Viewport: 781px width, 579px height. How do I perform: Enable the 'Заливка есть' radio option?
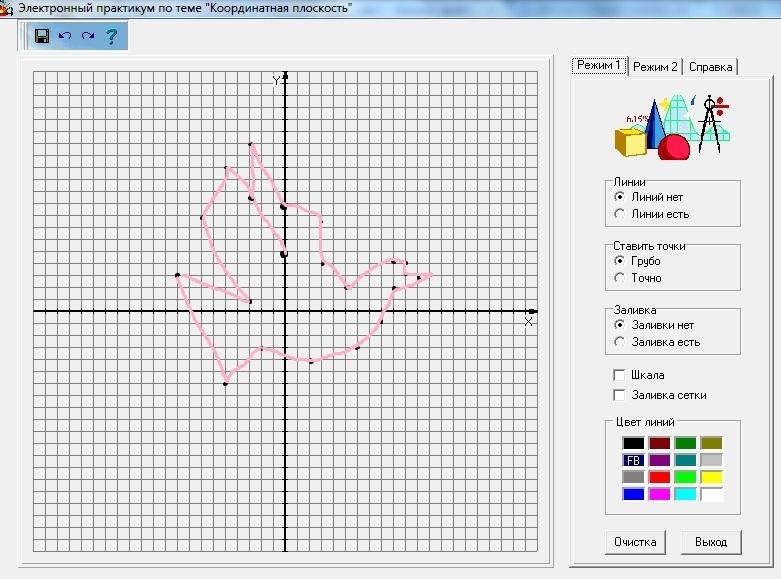(x=620, y=342)
